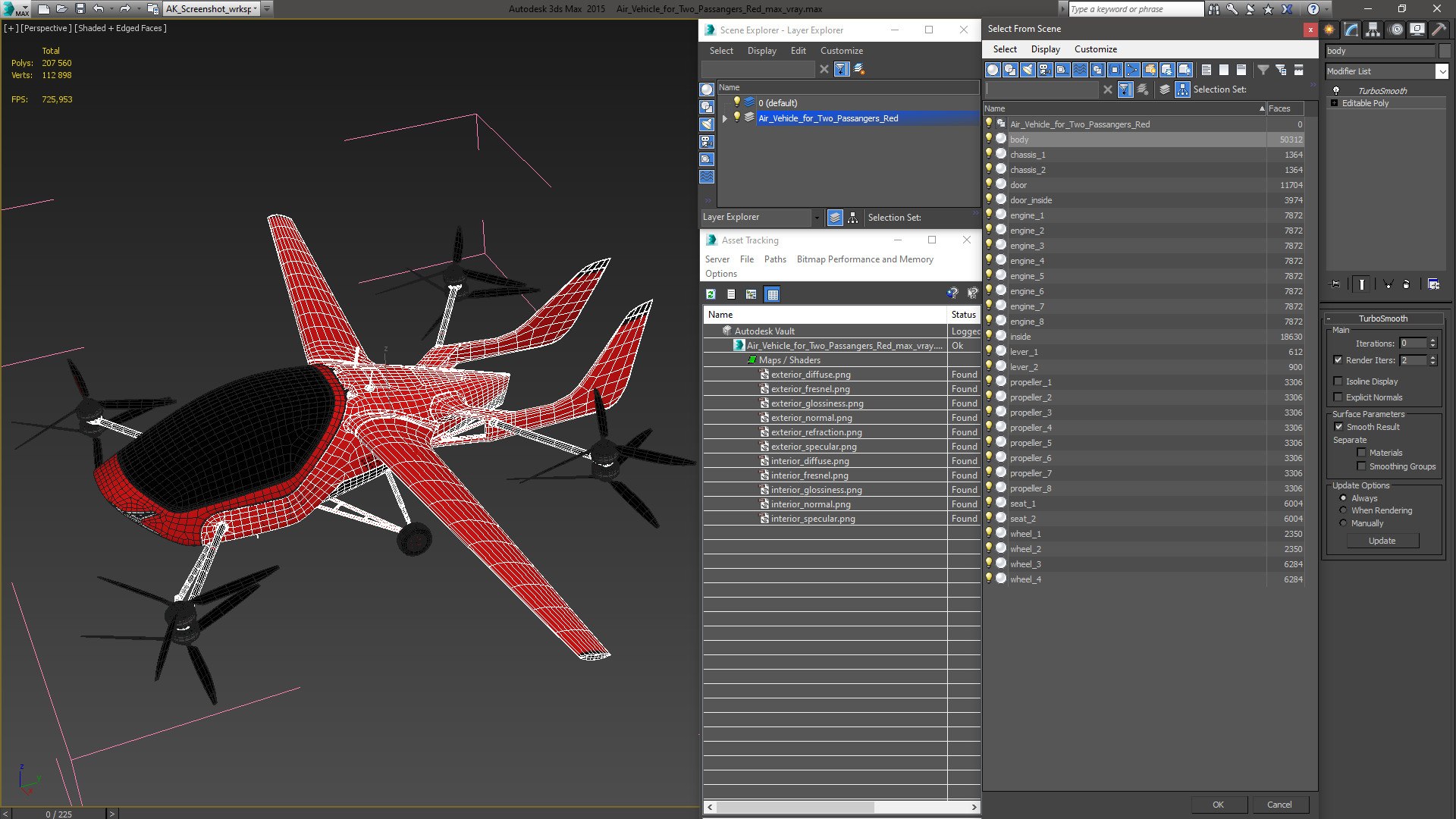1456x819 pixels.
Task: Switch to Sort by Layer in Select From Scene
Action: (1165, 89)
